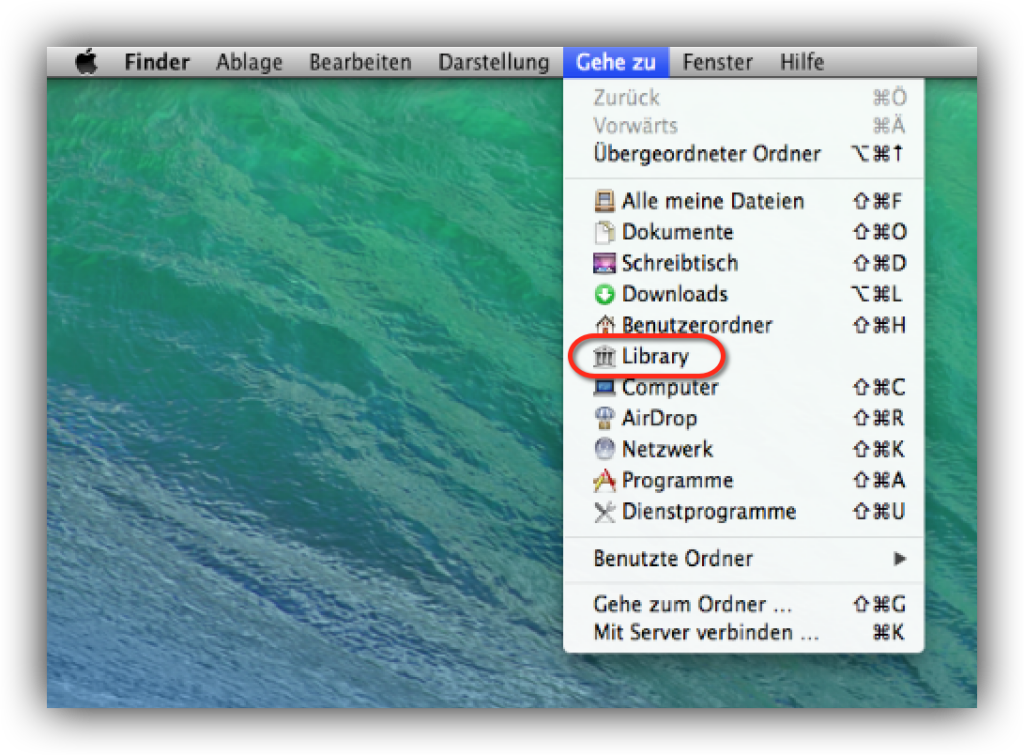Screen dimensions: 1024x755
Task: Click the Programme applications icon
Action: (604, 480)
